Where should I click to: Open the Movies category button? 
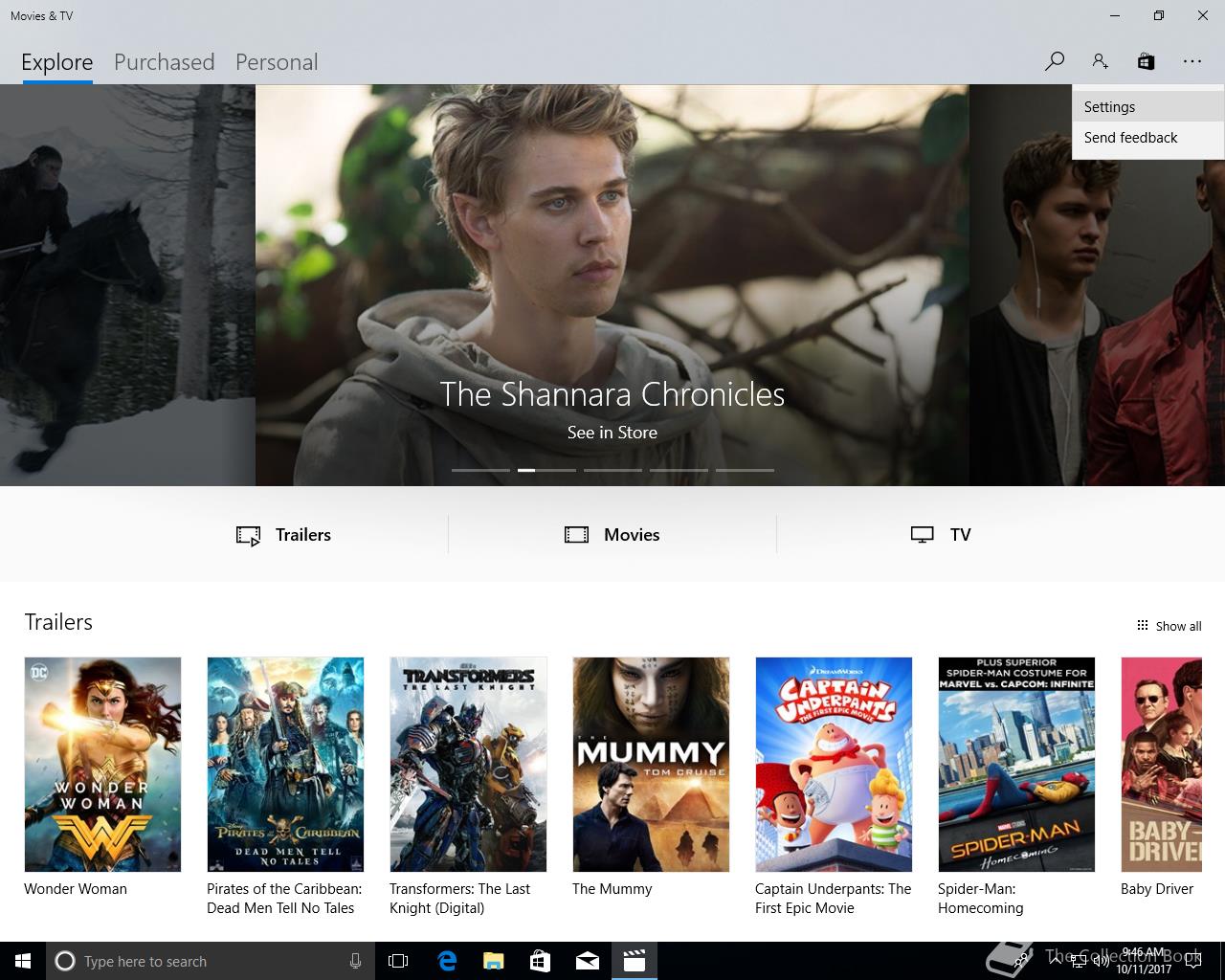(612, 535)
